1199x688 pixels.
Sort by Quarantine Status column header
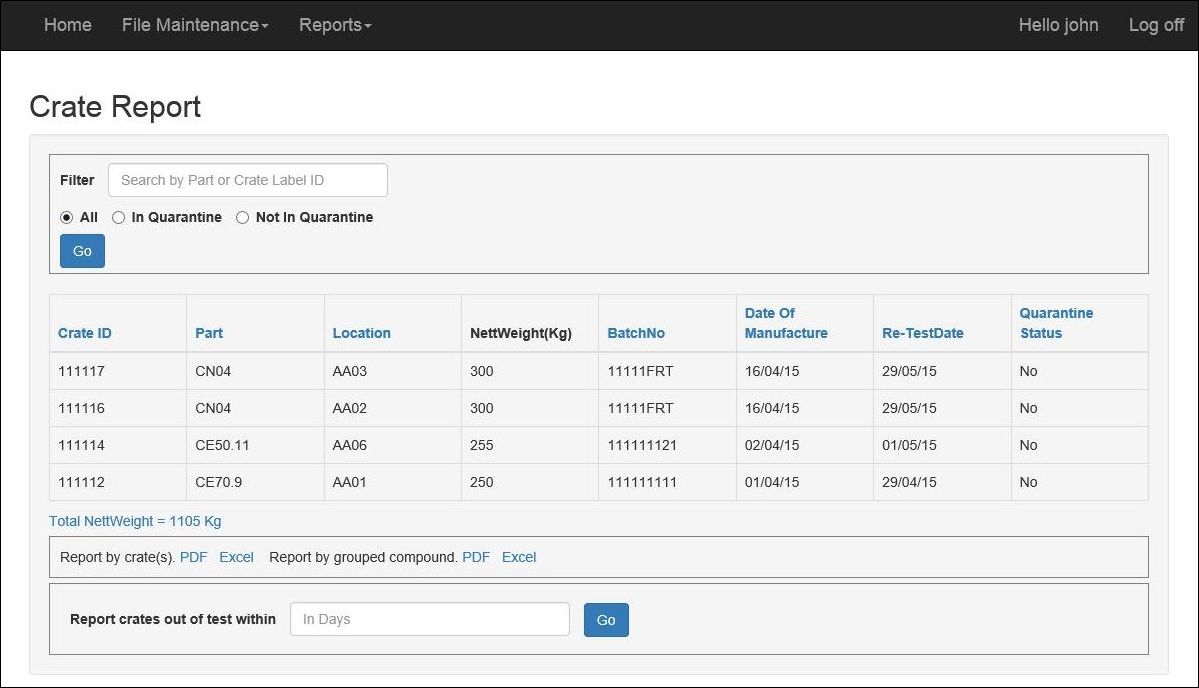tap(1056, 323)
